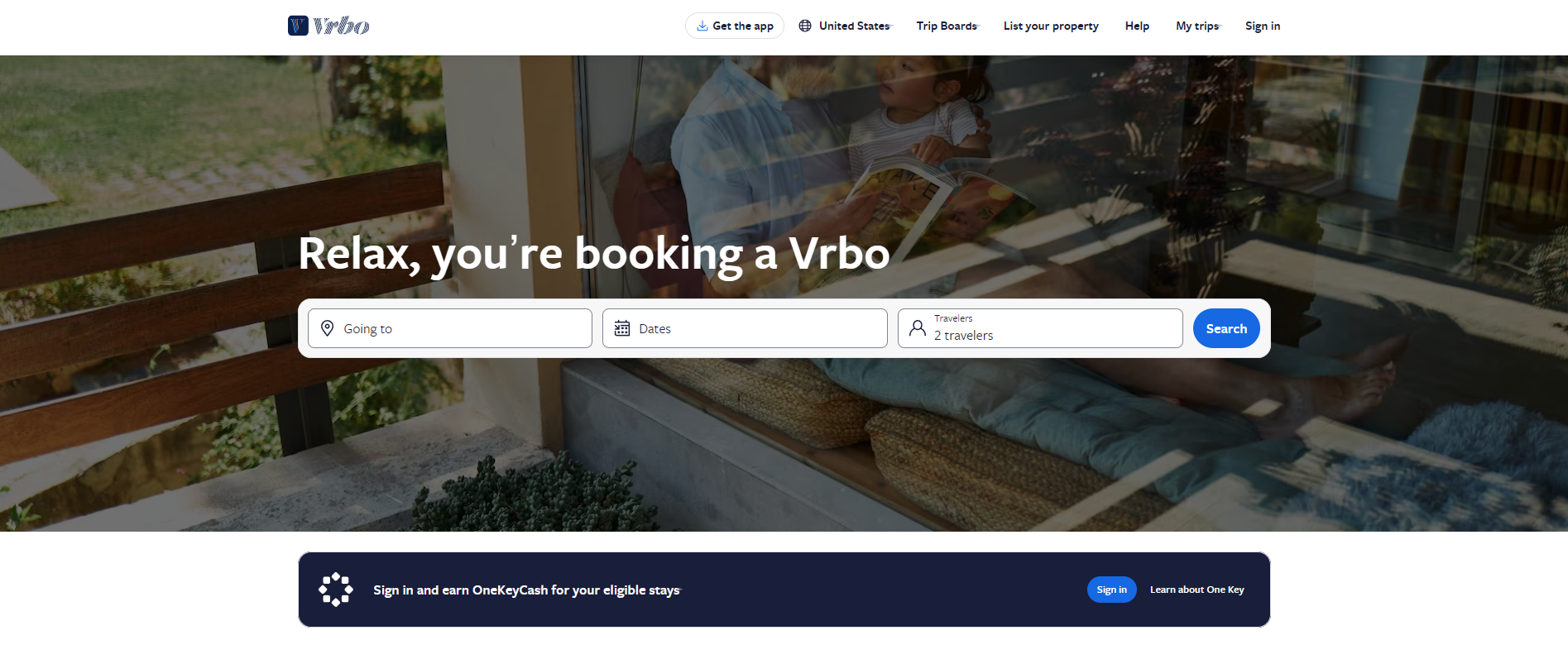Viewport: 1568px width, 659px height.
Task: Expand the Trip Boards menu
Action: click(948, 26)
